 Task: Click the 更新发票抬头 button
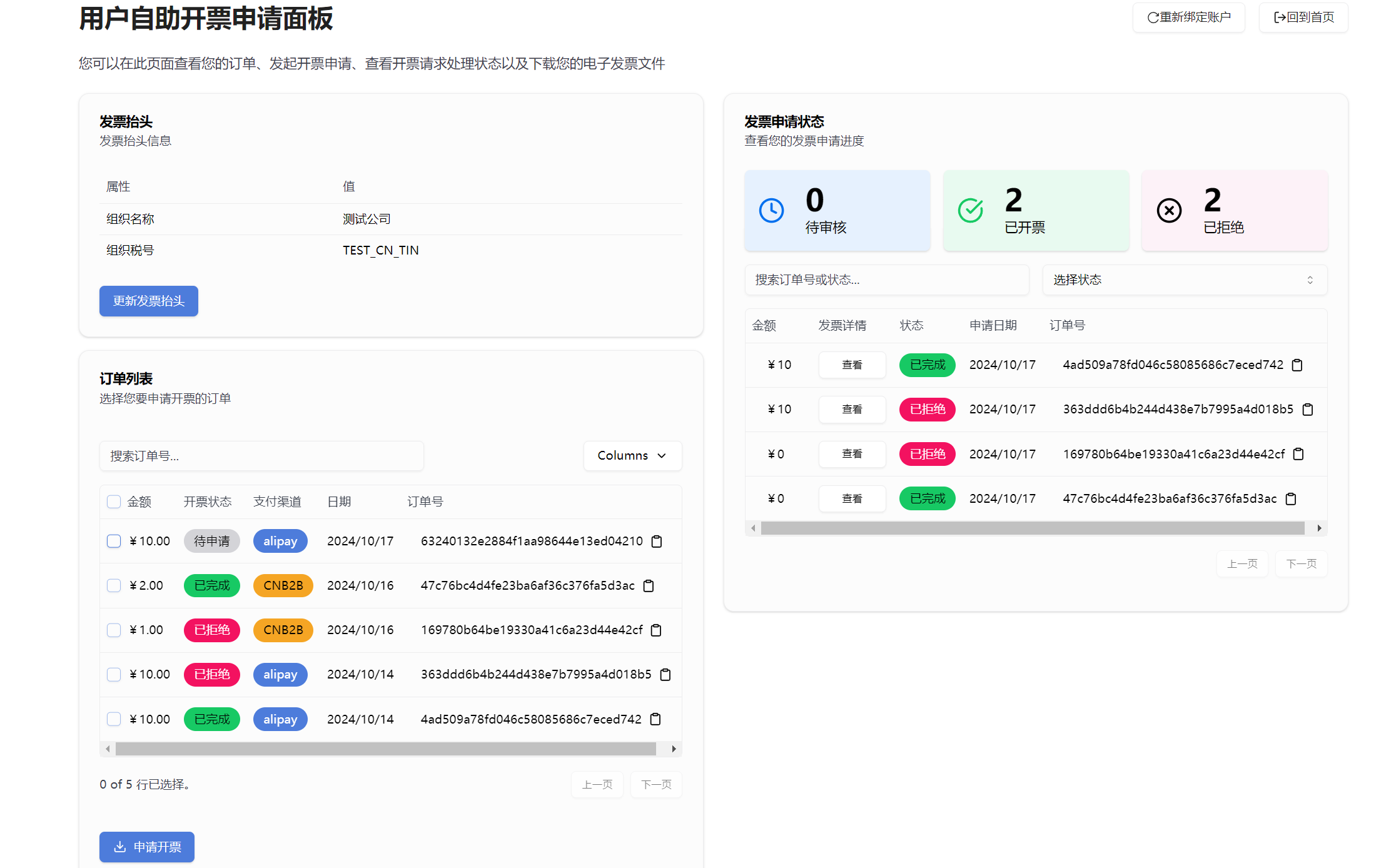click(x=149, y=301)
